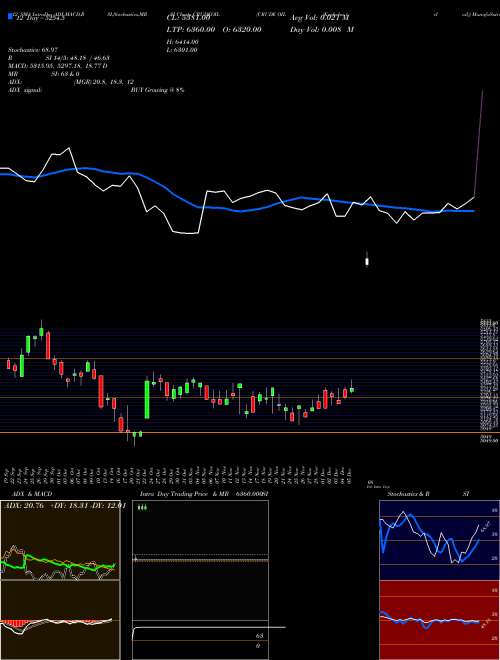Click the red MACD histogram panel
This screenshot has height=660, width=500.
(x=60, y=620)
